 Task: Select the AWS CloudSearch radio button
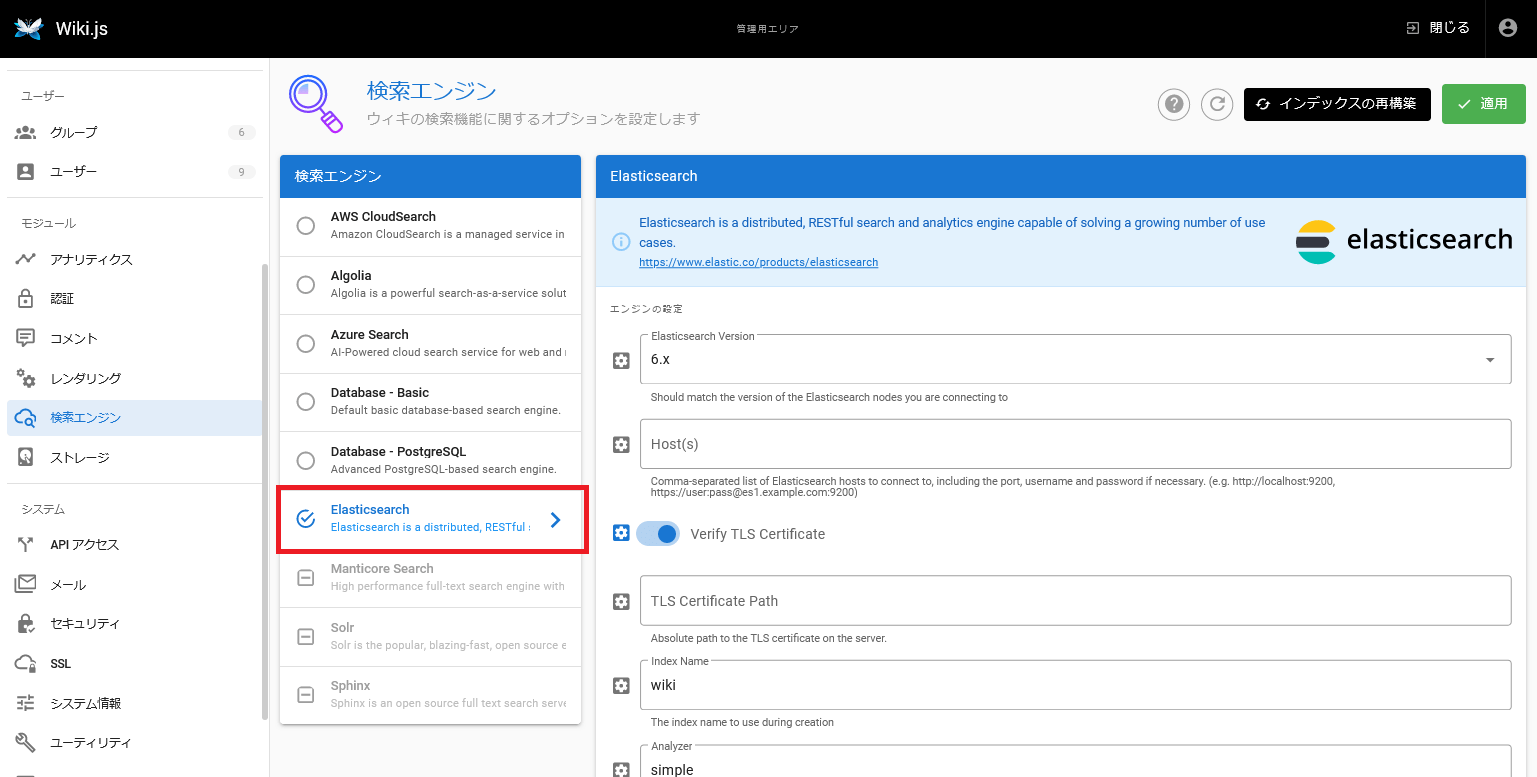tap(306, 226)
